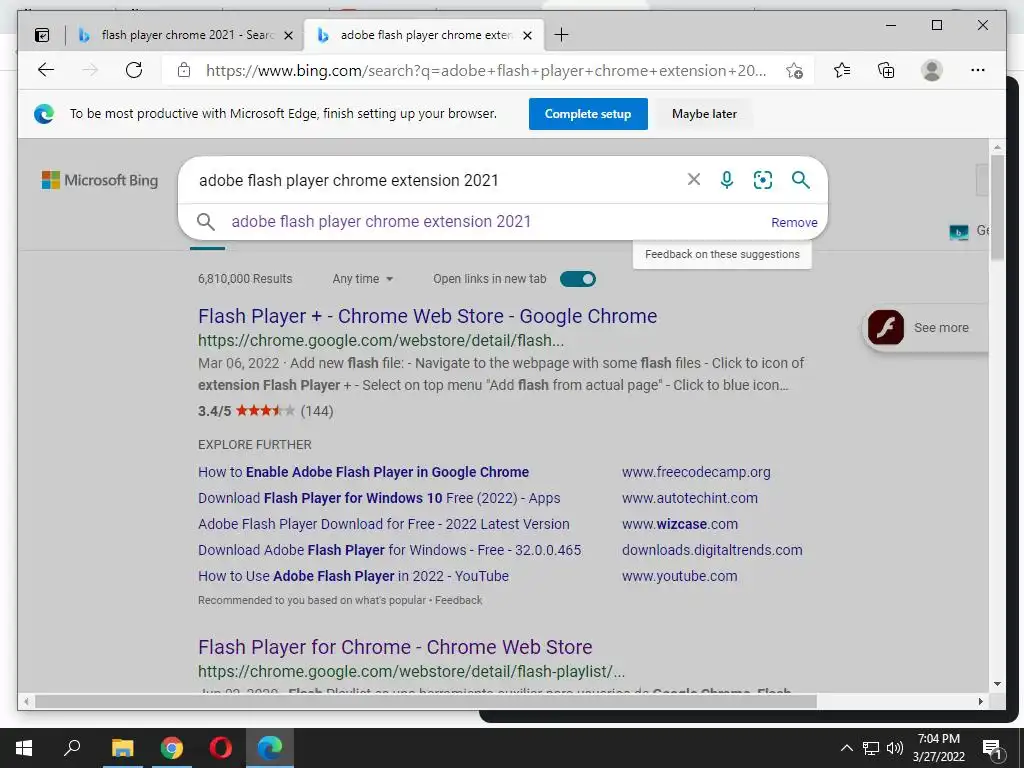Open How to Enable Adobe Flash Player link
This screenshot has height=768, width=1024.
(x=364, y=472)
